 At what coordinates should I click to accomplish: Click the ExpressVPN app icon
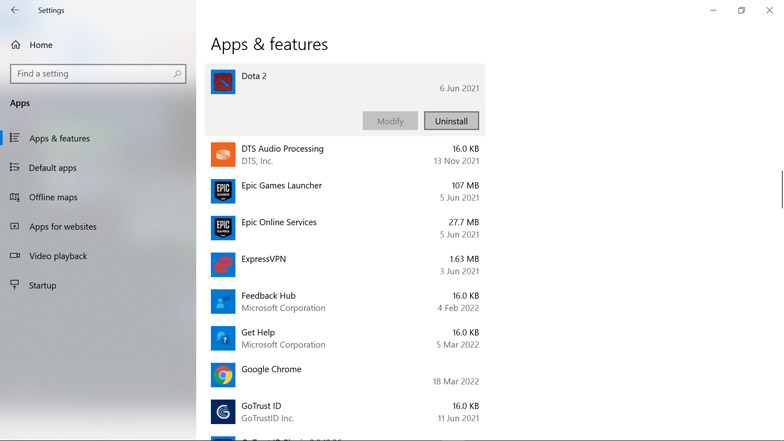(x=223, y=265)
